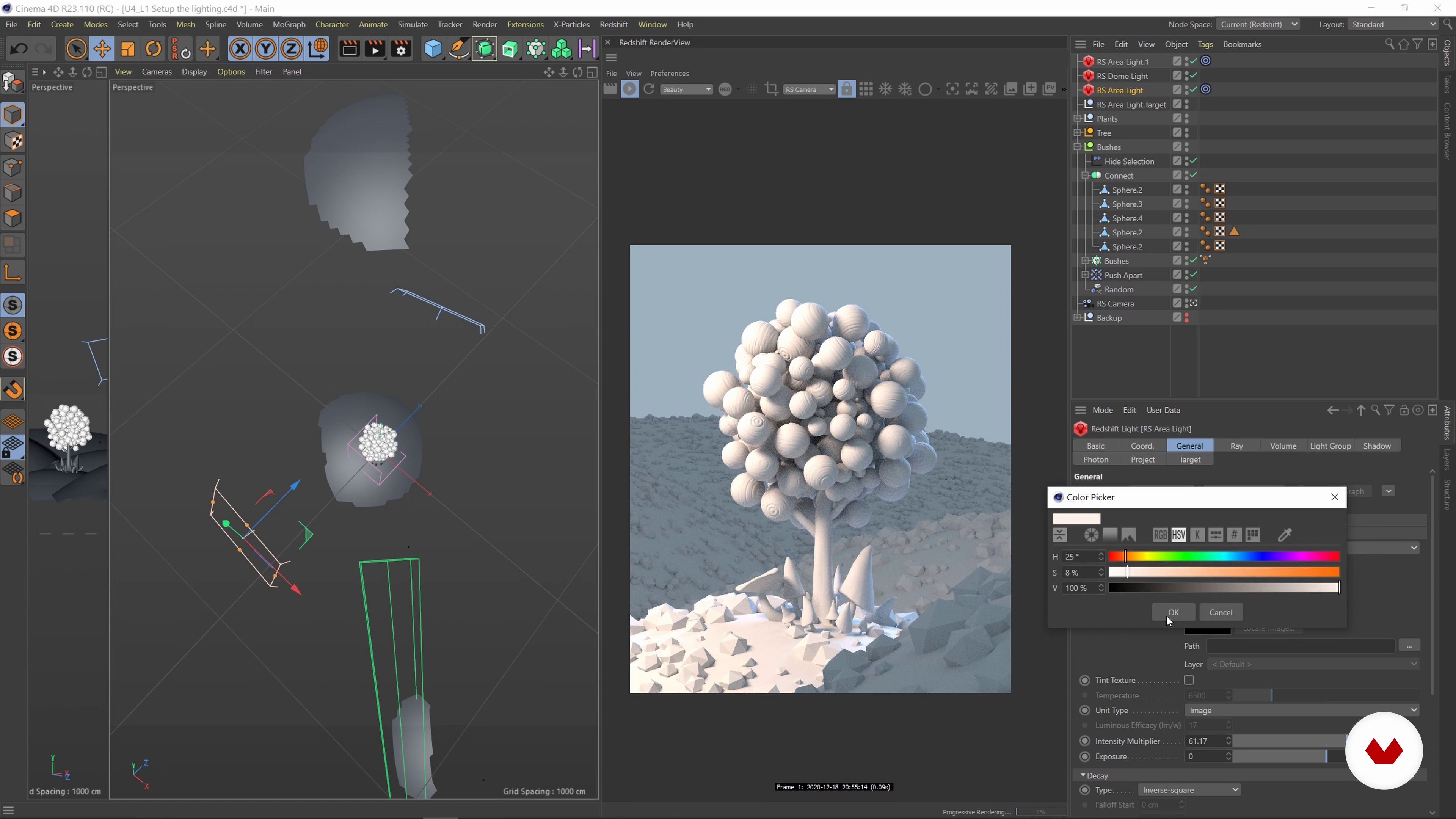Select the Spline Pen tool icon

pos(459,49)
